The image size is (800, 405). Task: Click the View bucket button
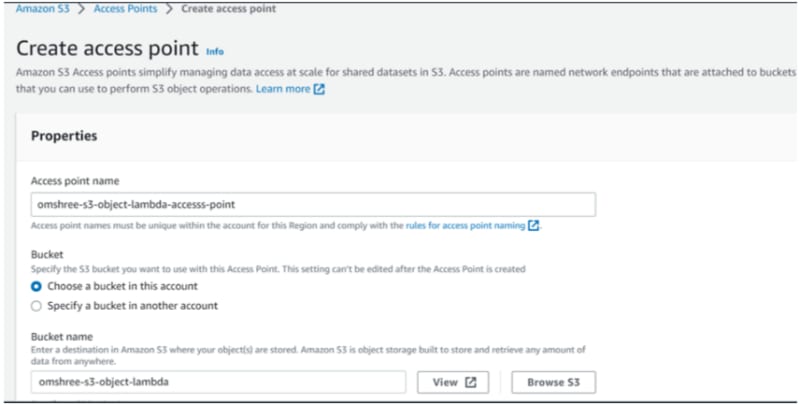point(453,382)
